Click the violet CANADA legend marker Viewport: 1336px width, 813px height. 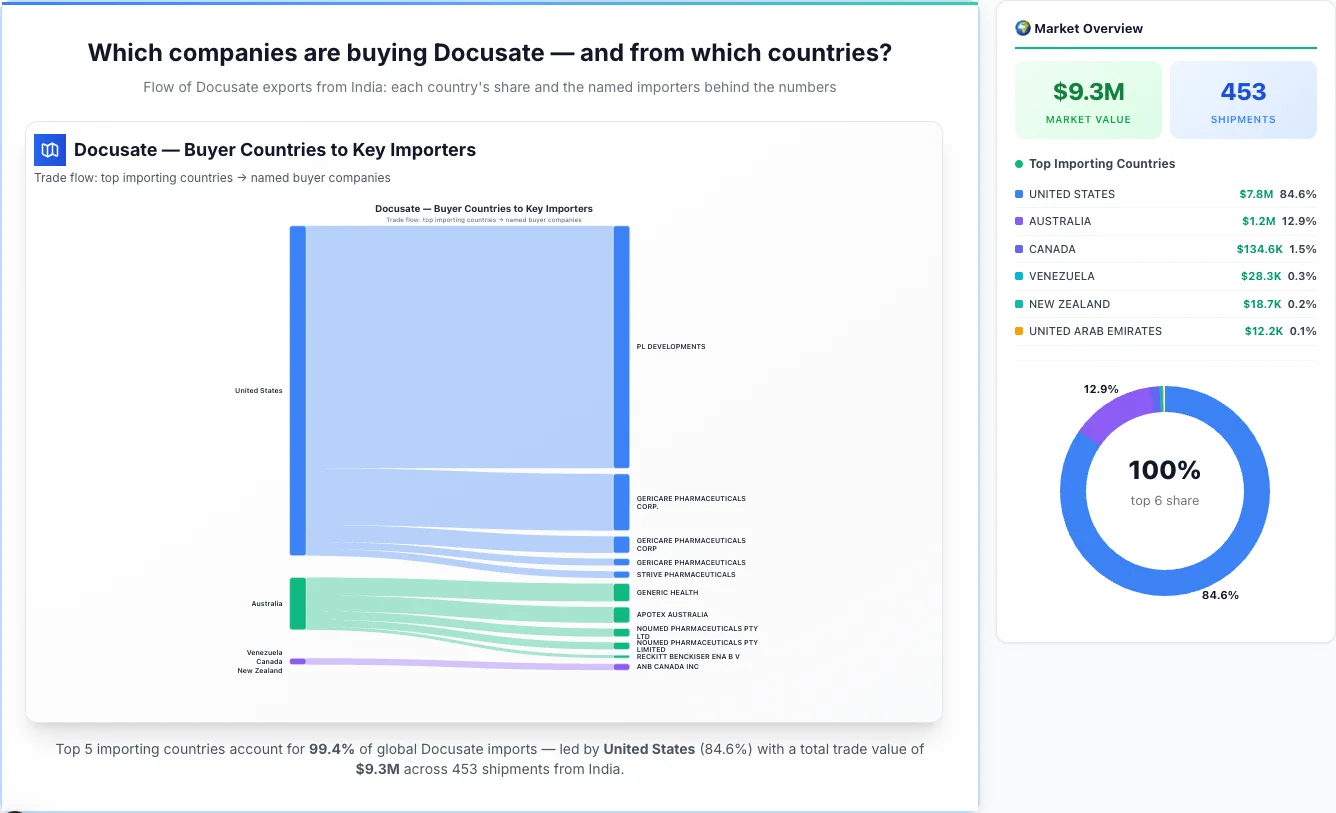click(x=1019, y=248)
